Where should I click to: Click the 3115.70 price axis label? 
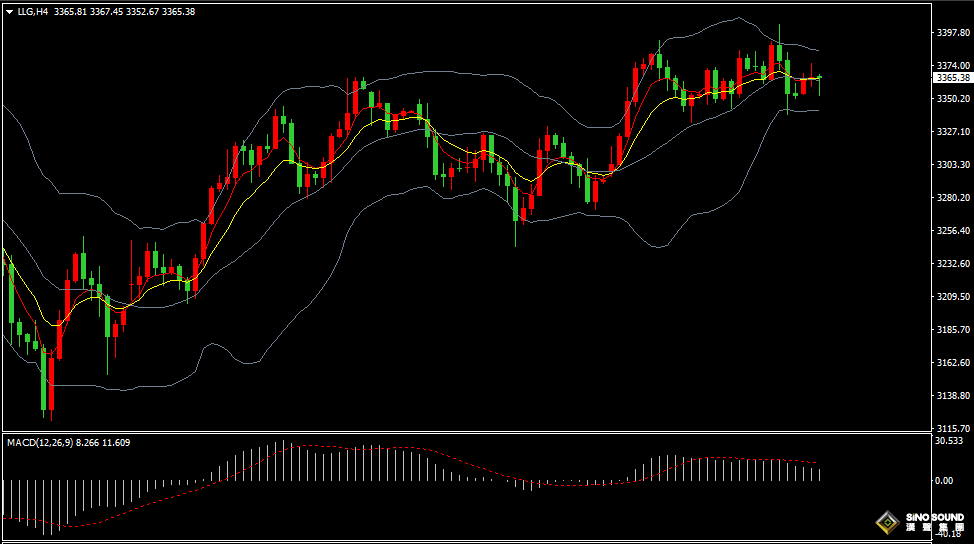point(952,428)
